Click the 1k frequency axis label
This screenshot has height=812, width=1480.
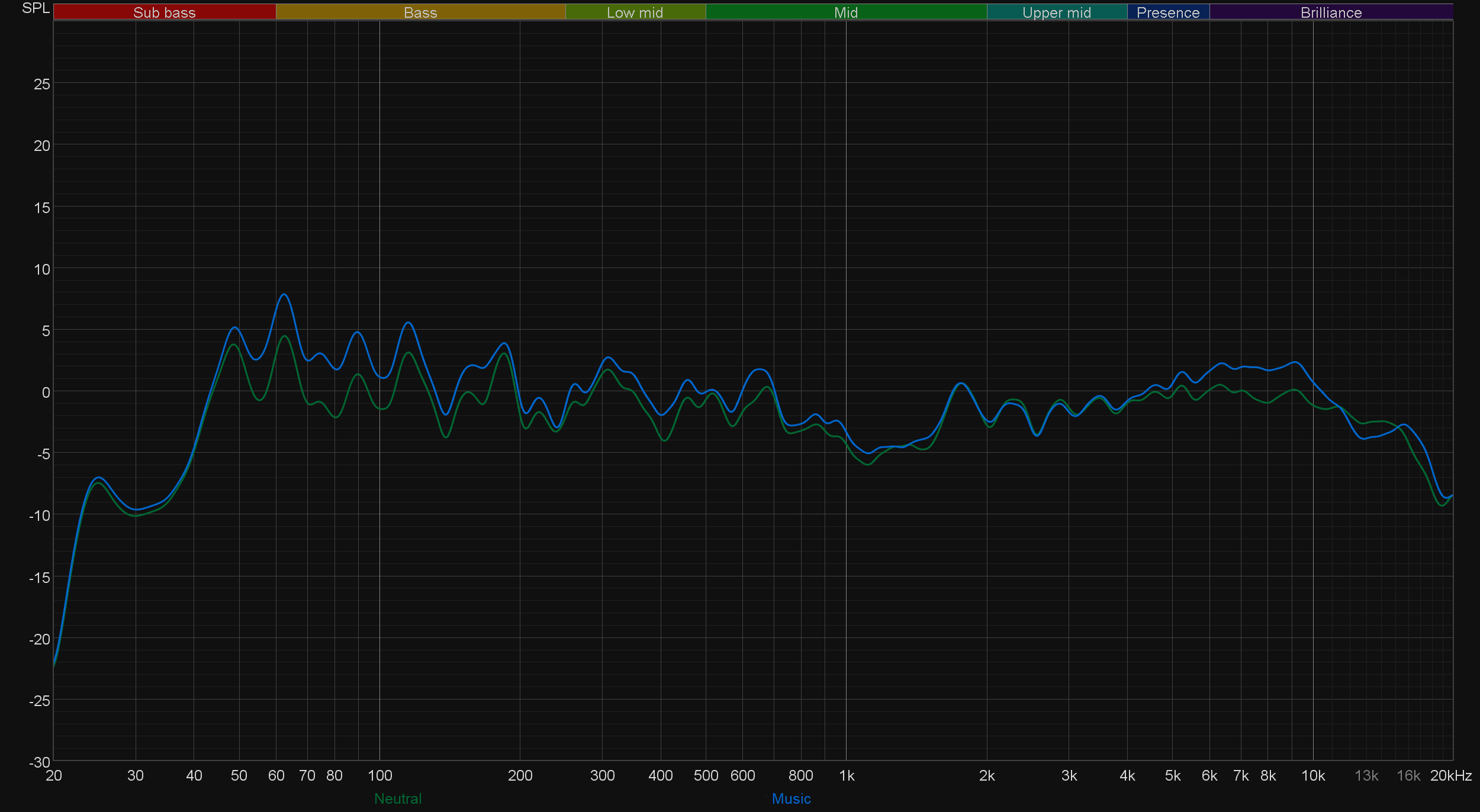[x=847, y=775]
